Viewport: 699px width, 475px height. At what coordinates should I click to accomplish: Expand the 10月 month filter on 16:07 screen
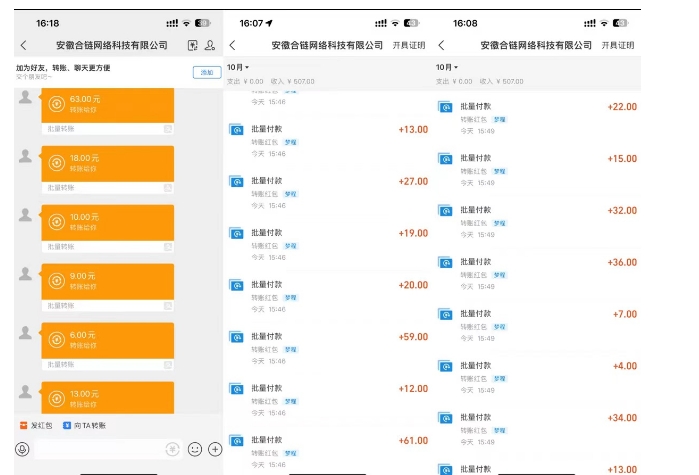(237, 67)
